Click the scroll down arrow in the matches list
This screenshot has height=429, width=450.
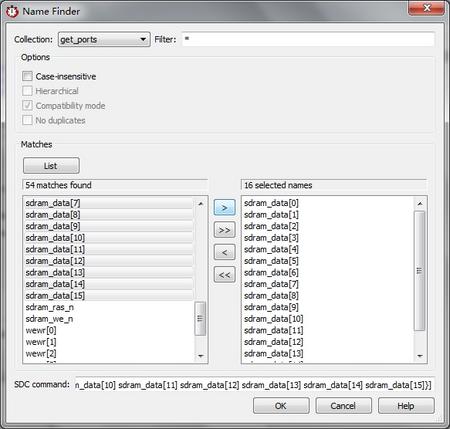[200, 356]
